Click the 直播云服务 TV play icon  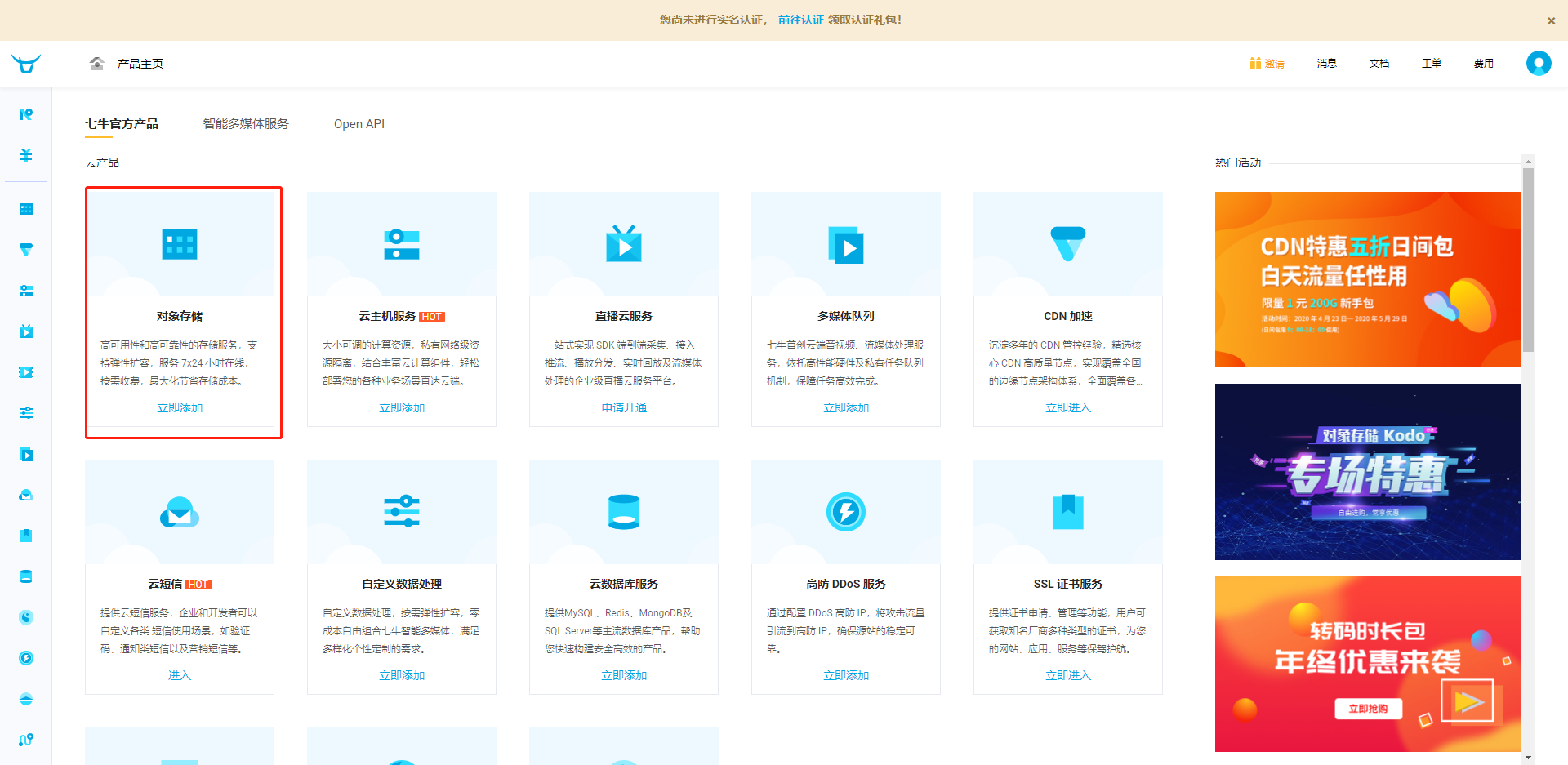[624, 244]
